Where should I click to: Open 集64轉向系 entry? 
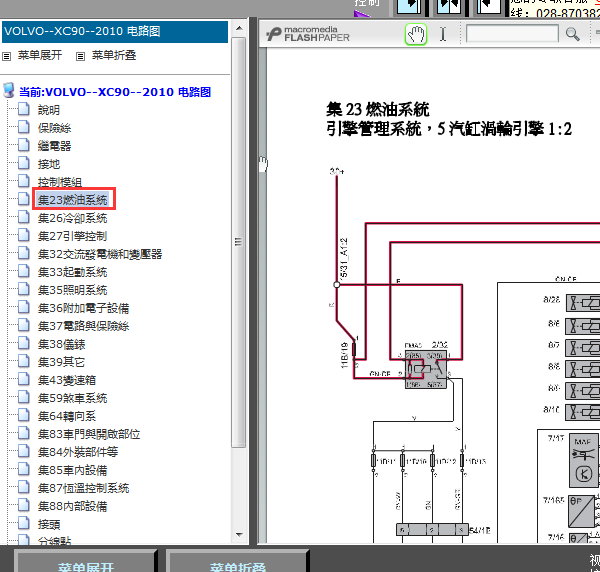(x=67, y=416)
